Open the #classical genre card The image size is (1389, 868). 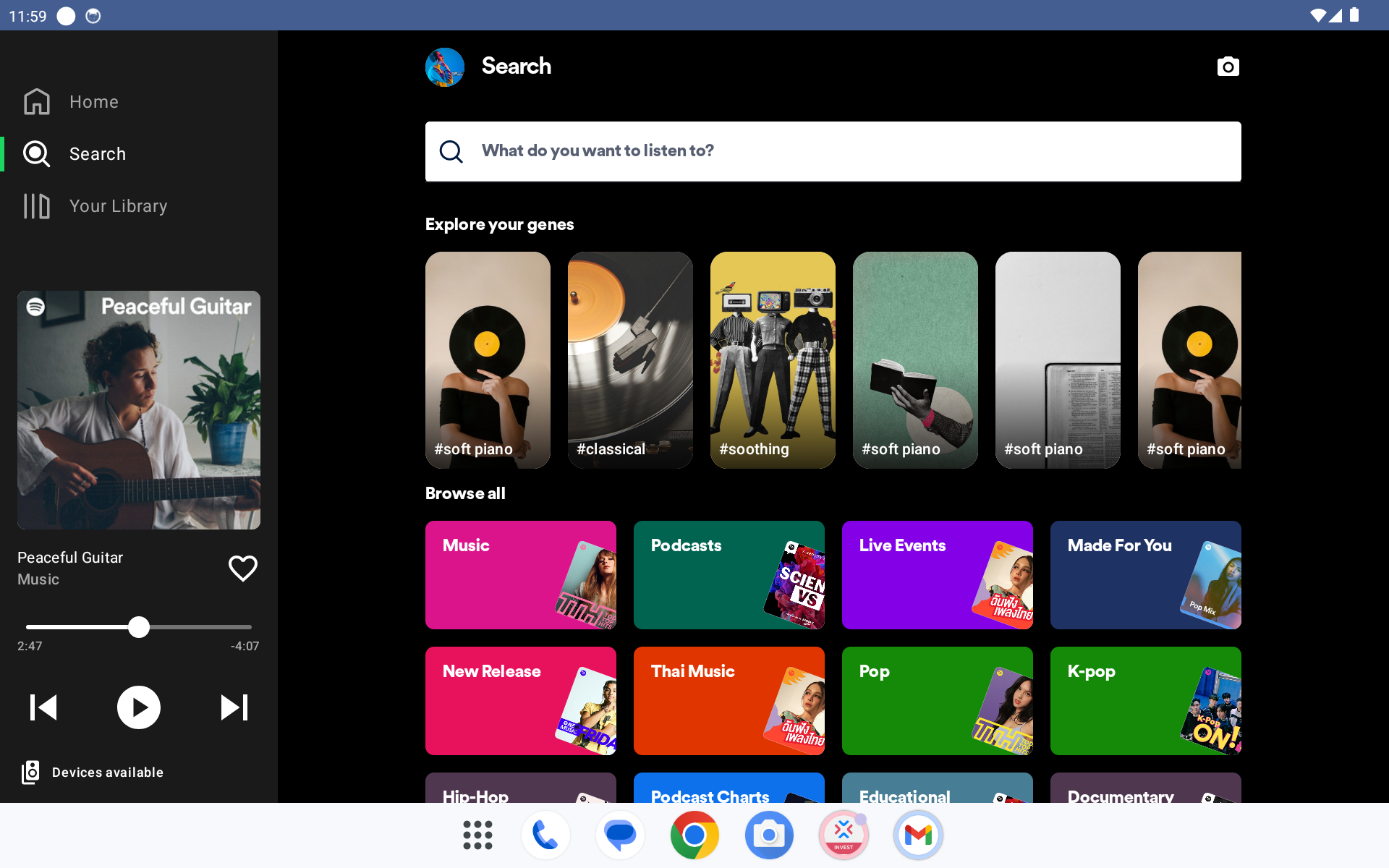pos(630,359)
